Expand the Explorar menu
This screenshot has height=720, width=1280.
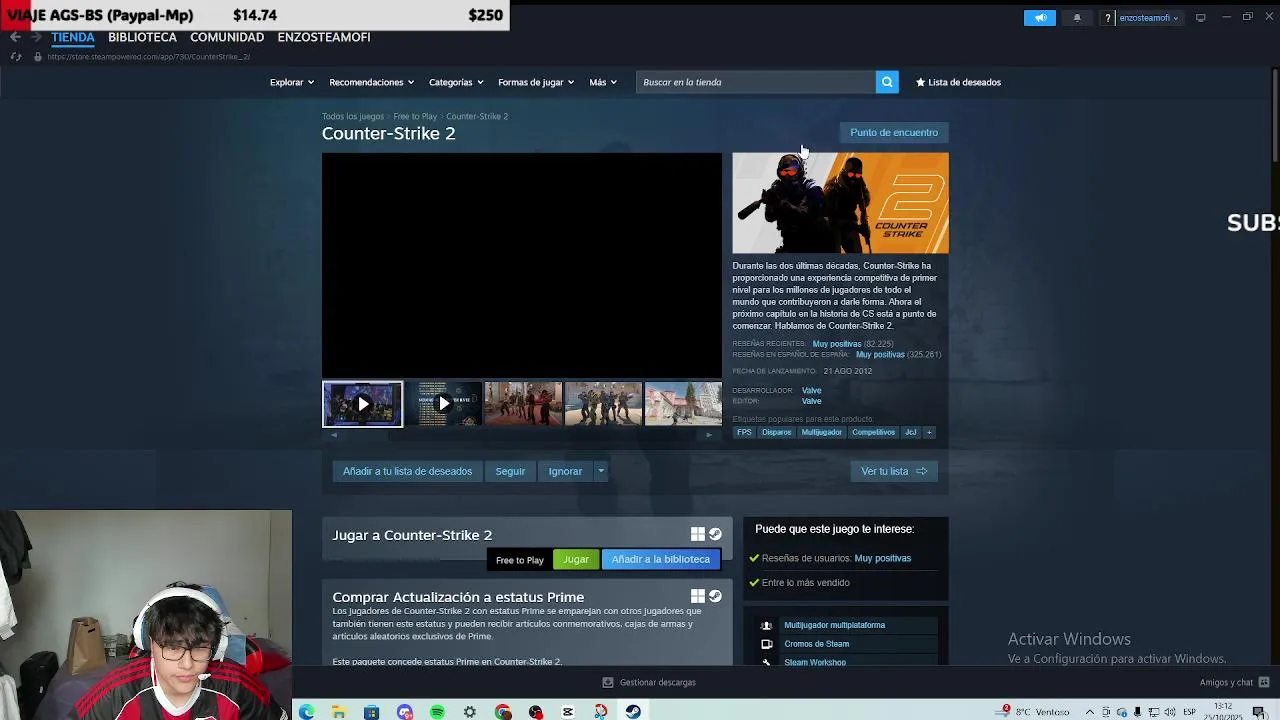tap(292, 82)
